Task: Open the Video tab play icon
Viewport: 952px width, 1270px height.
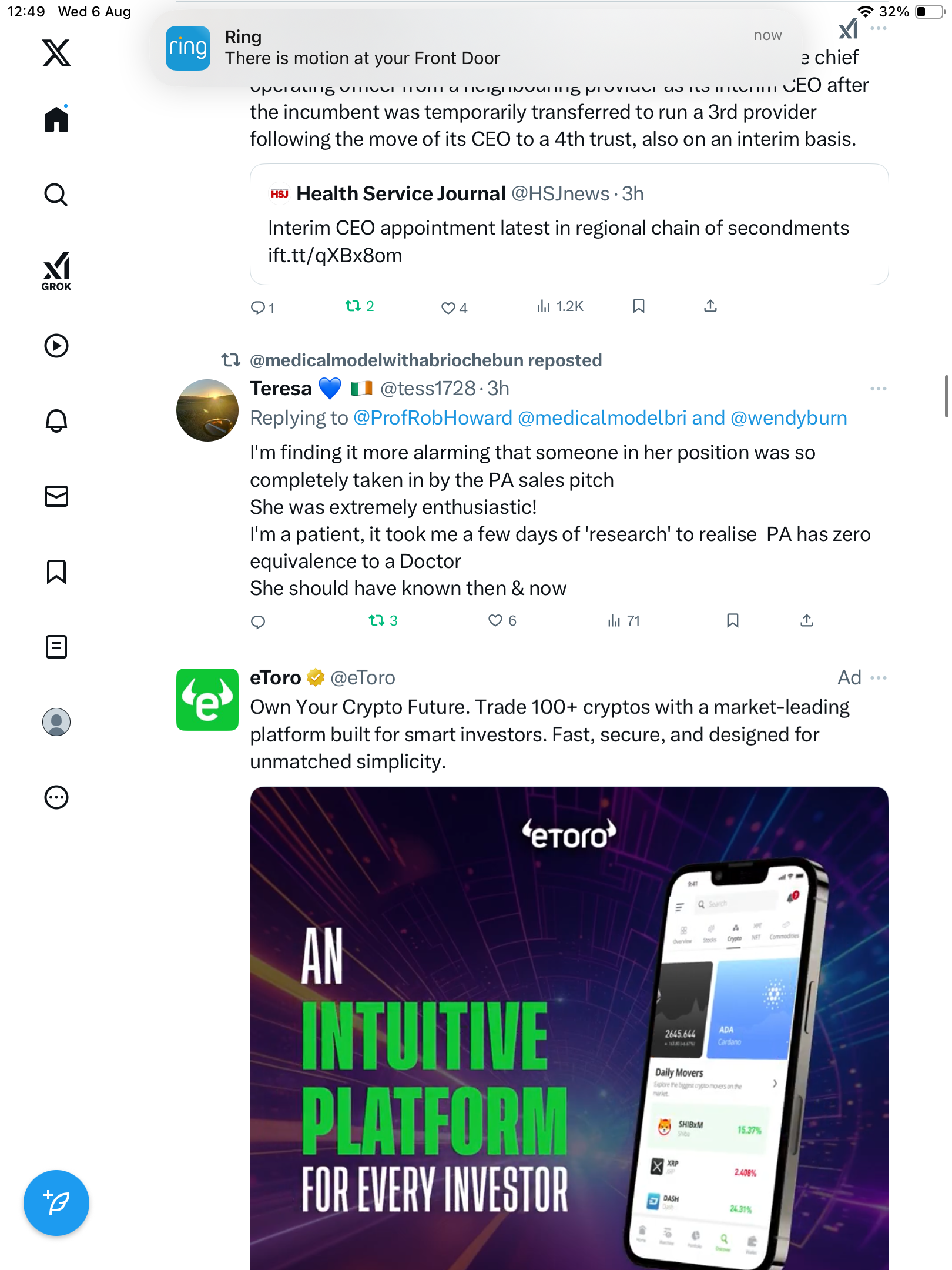Action: [56, 346]
